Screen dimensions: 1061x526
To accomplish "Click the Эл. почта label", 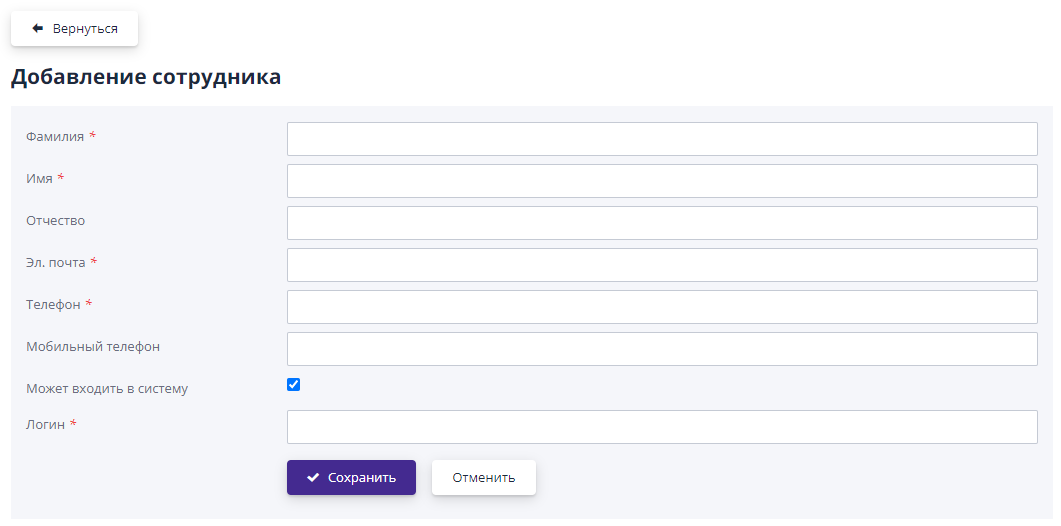I will 56,263.
